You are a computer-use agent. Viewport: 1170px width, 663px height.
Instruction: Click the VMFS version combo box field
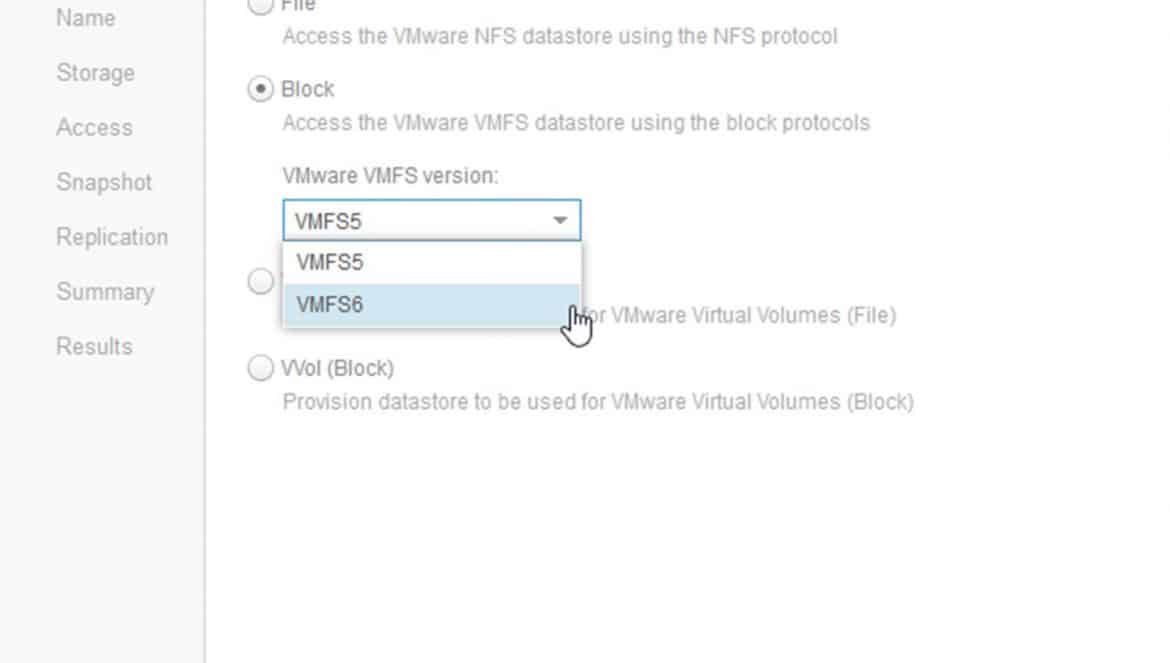click(431, 220)
